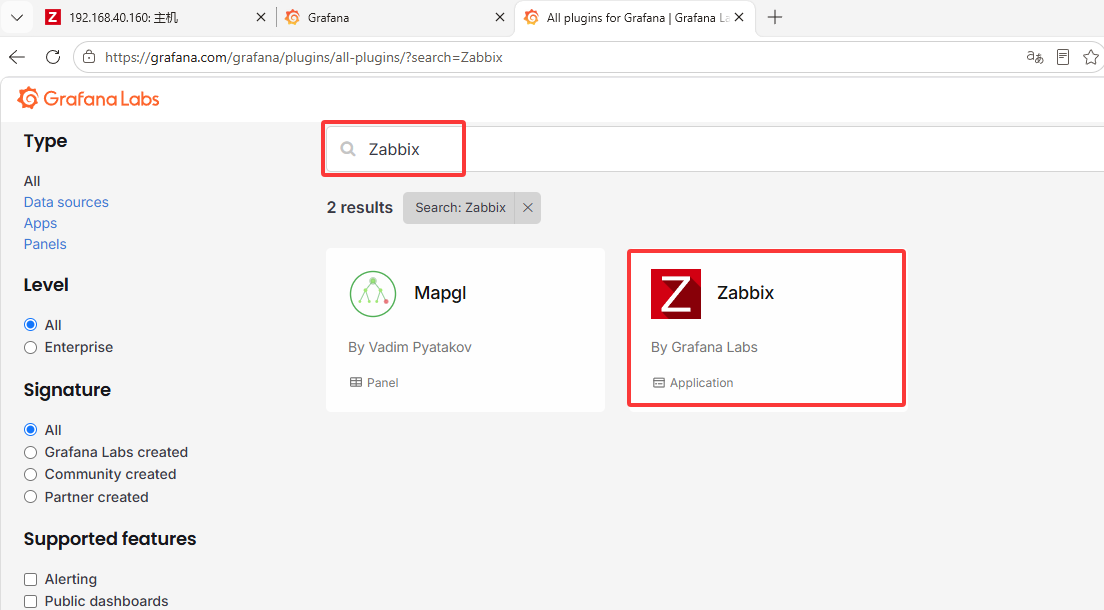Bookmark the page with star icon
This screenshot has height=610, width=1104.
[x=1091, y=57]
